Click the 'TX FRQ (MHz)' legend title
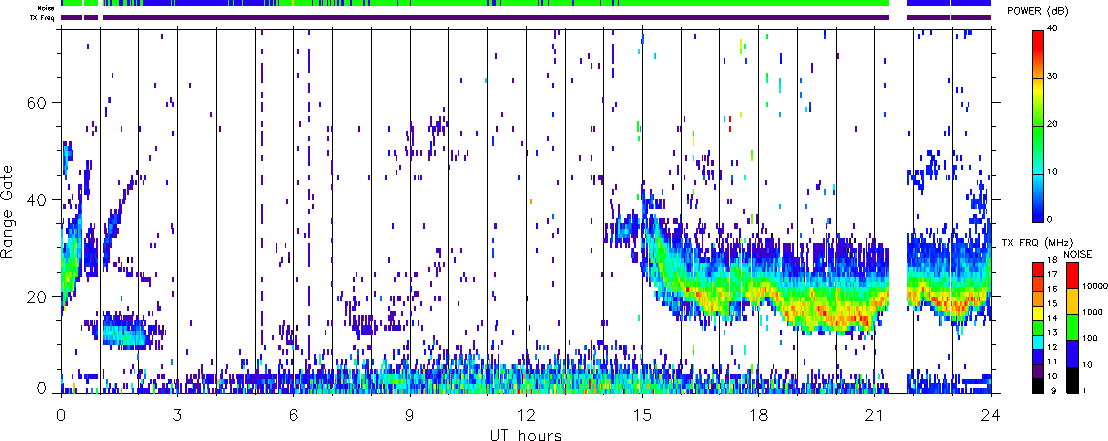The height and width of the screenshot is (441, 1108). [1037, 242]
